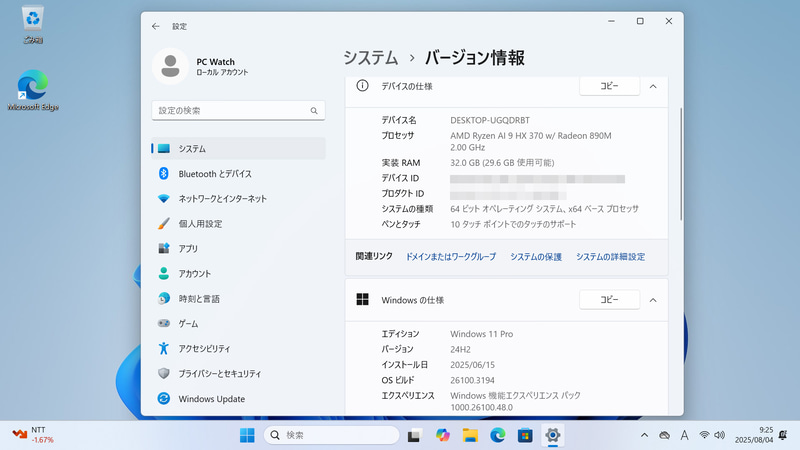
Task: Open Task View on the taskbar
Action: coord(414,435)
